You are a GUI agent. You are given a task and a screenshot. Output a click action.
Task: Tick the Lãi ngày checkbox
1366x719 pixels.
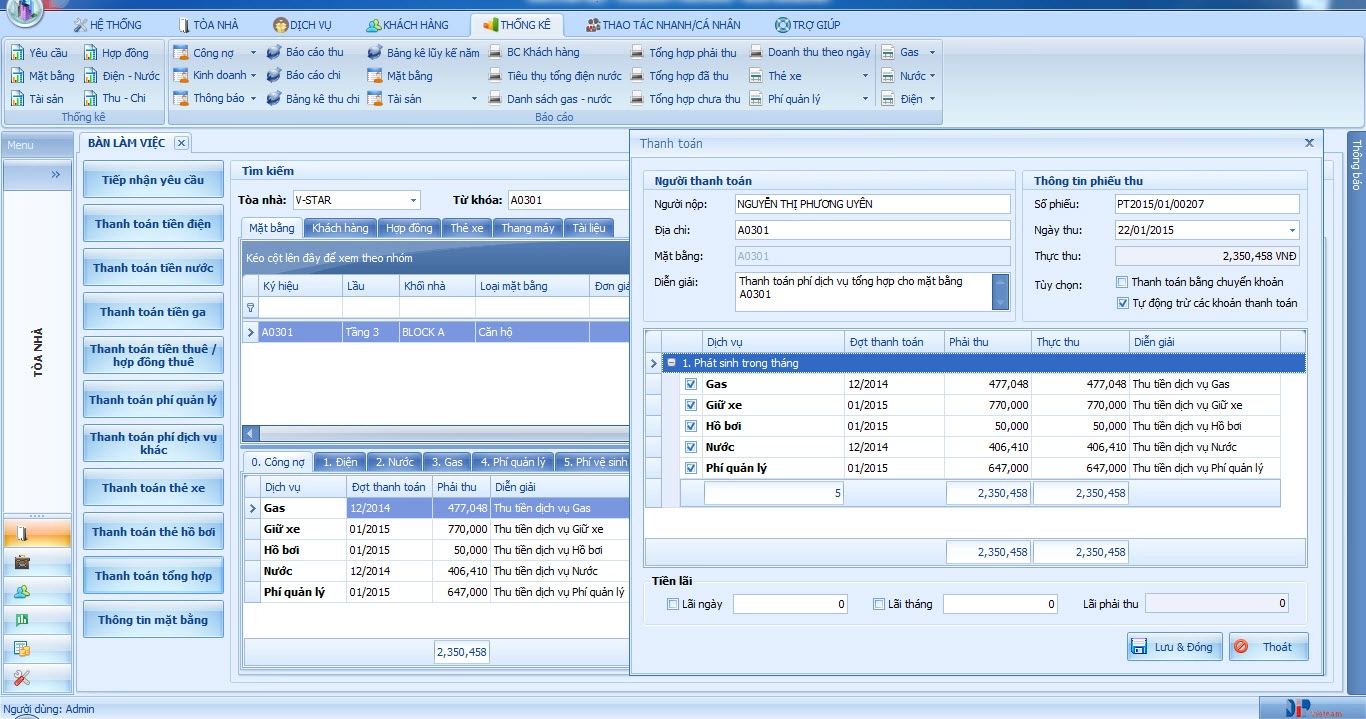tap(673, 604)
